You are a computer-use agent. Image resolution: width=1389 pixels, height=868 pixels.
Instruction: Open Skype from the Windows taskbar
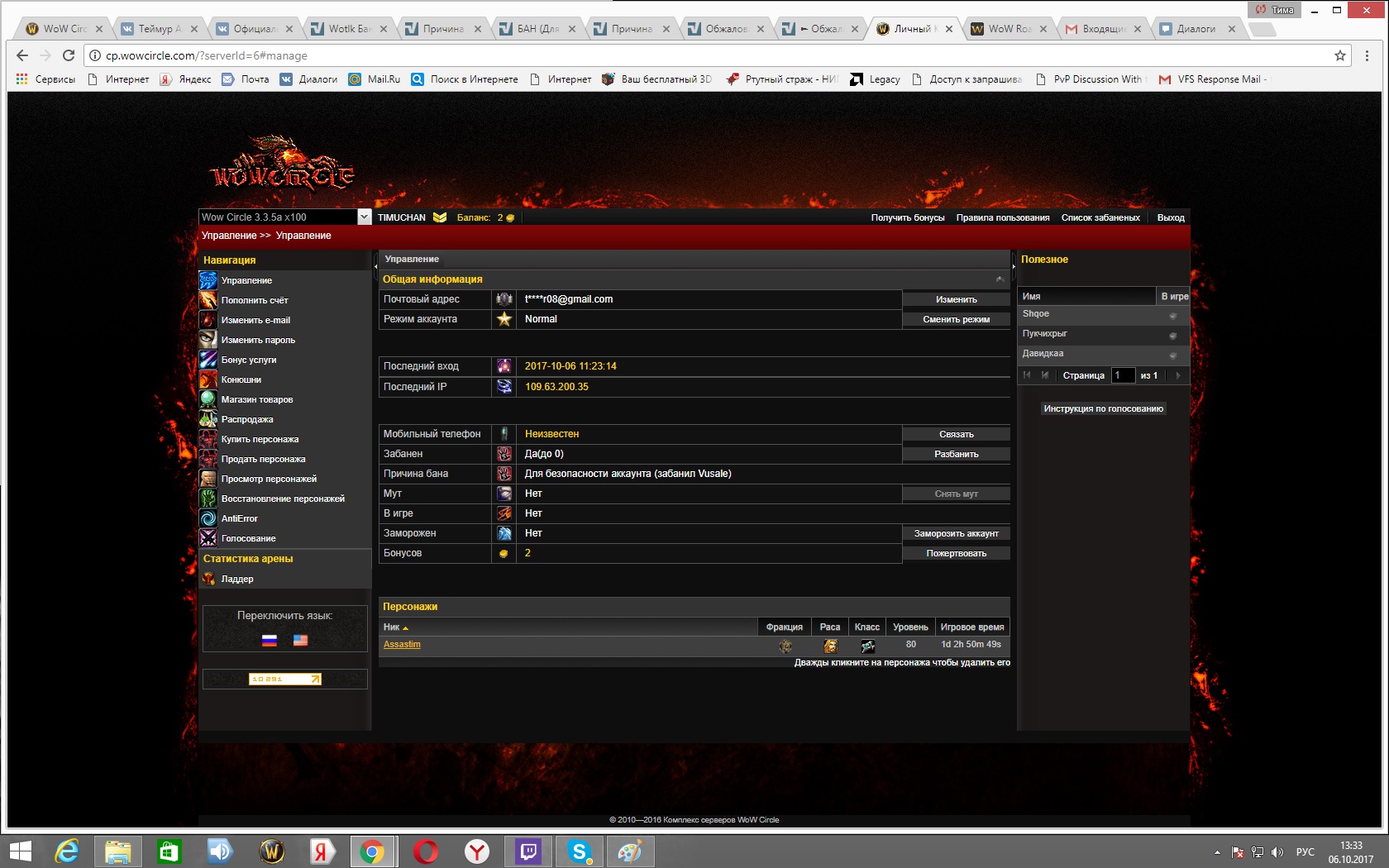(x=580, y=851)
